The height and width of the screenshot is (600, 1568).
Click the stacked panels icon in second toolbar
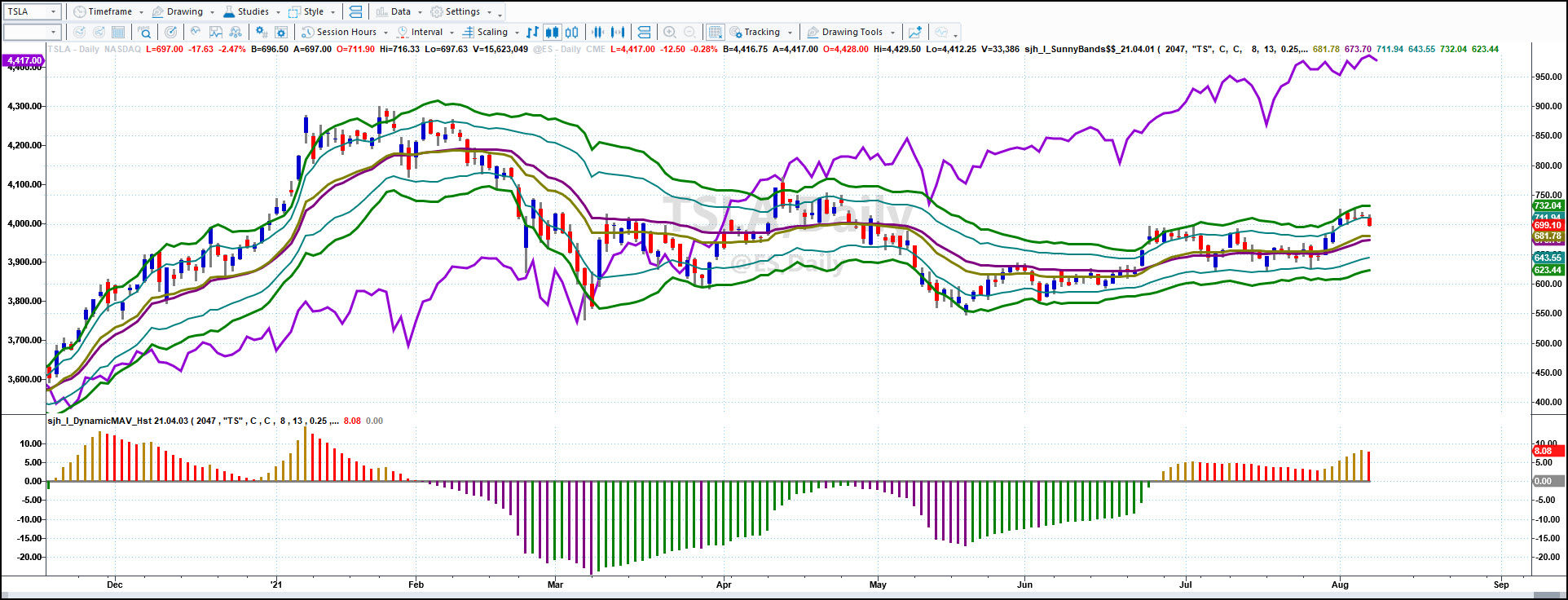pos(644,32)
